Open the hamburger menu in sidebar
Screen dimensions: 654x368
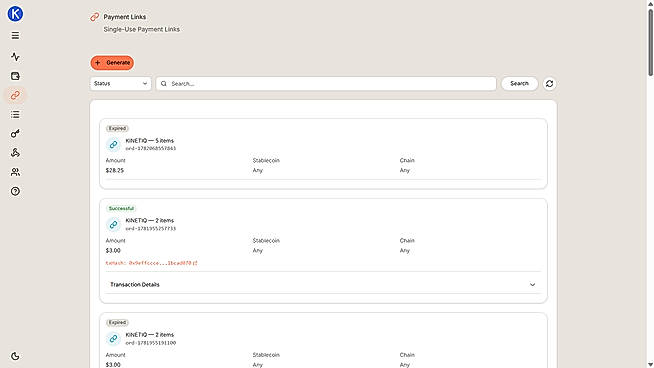click(x=15, y=35)
